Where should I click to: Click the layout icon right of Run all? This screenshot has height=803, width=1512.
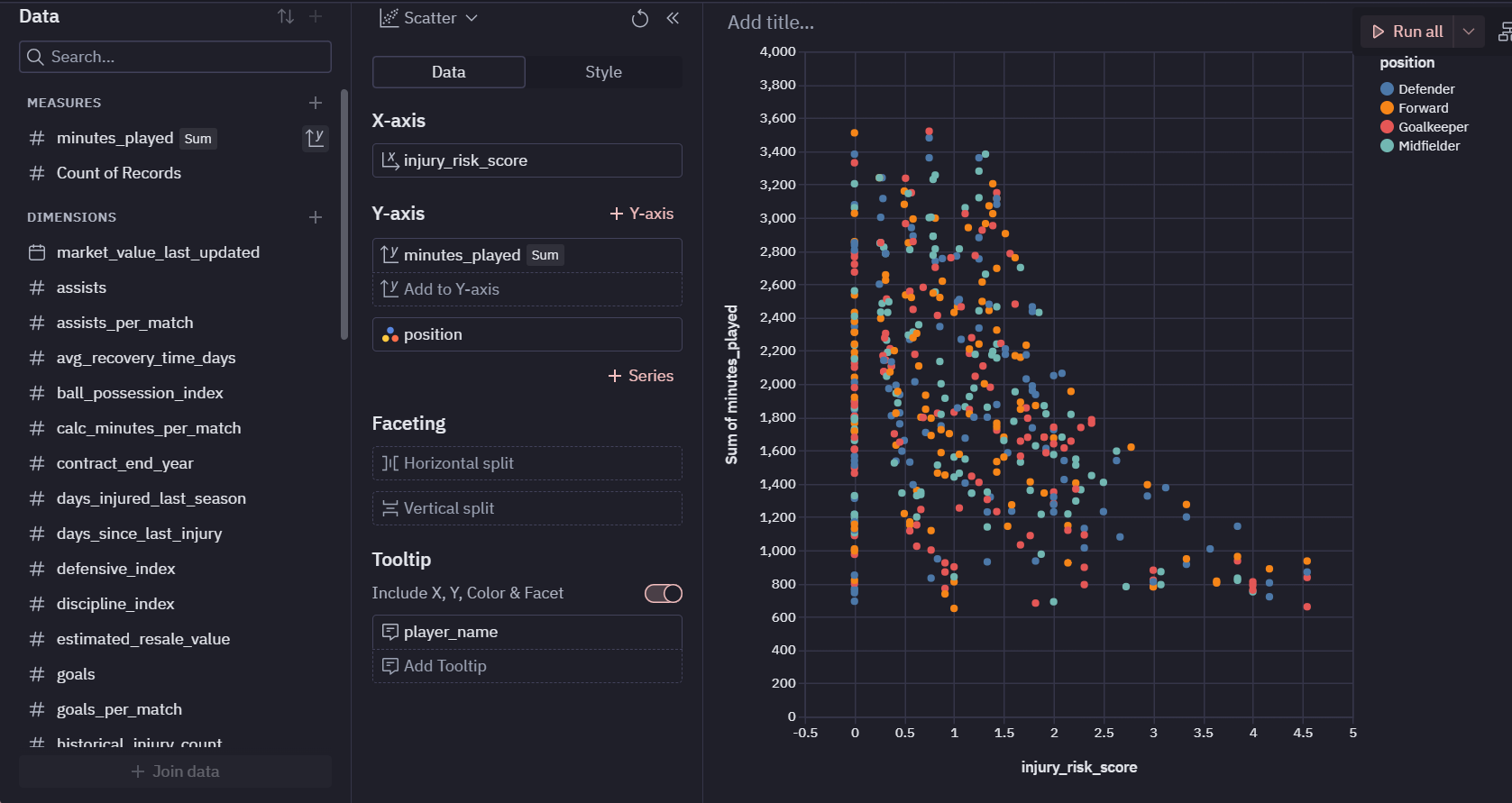[1504, 32]
